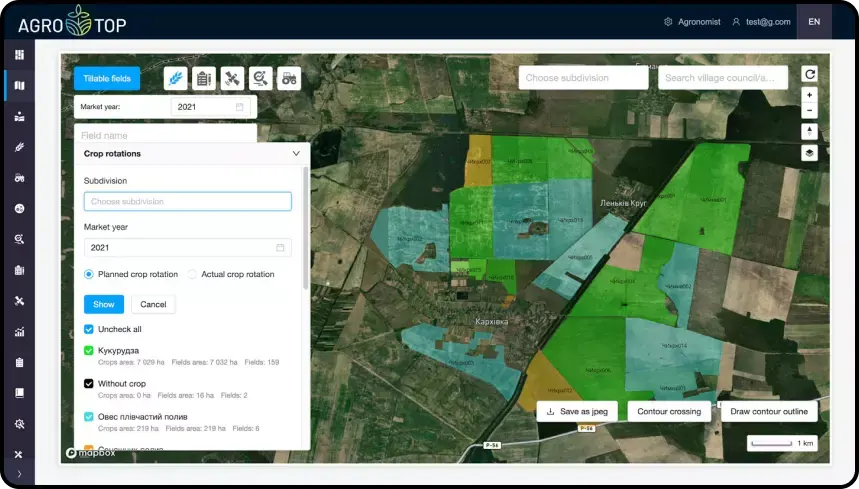Viewport: 859px width, 489px height.
Task: Click the round pie-chart icon in sidebar
Action: tap(20, 209)
